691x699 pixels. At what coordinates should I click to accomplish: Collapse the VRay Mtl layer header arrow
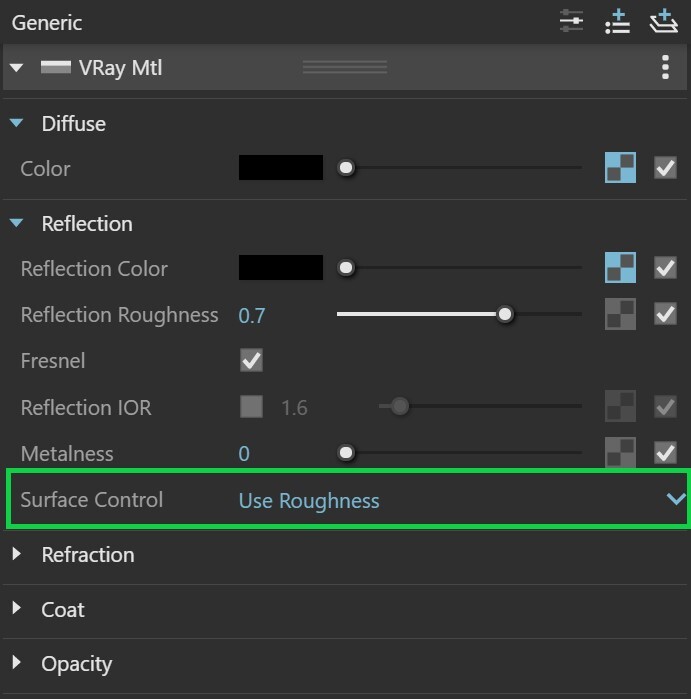(16, 68)
